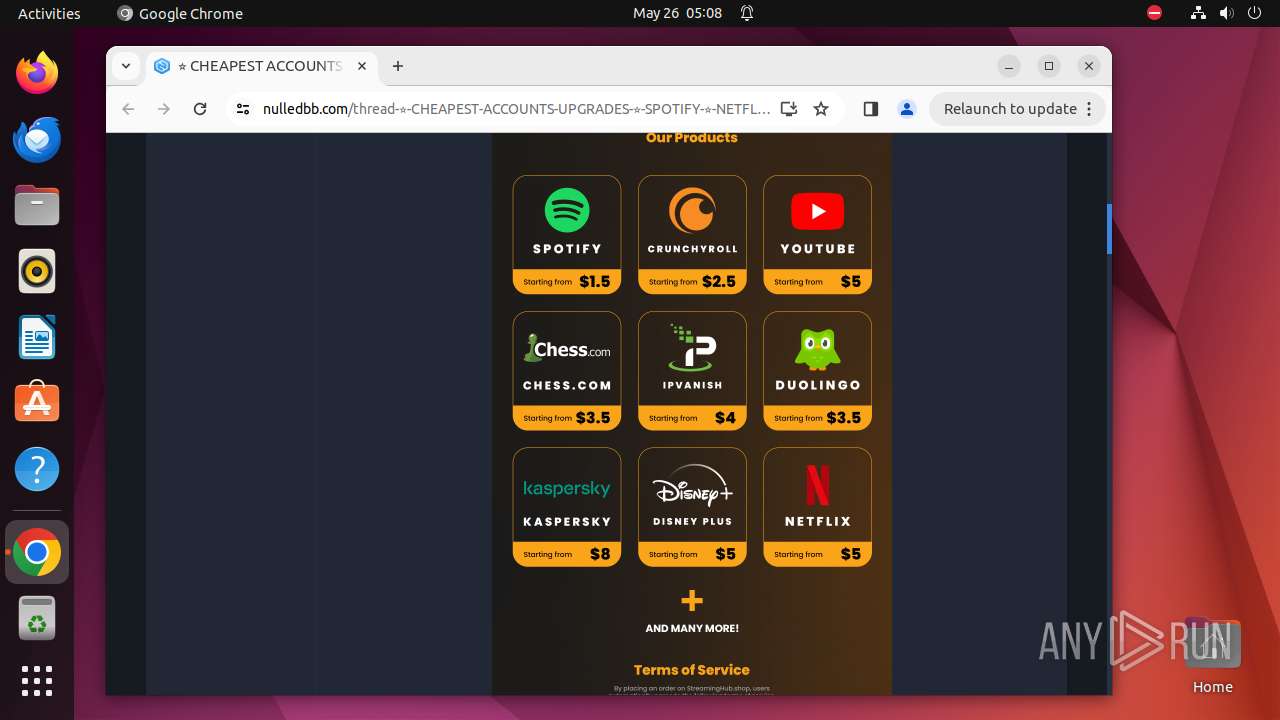Screen dimensions: 1280x720
Task: Click the orange plus icon
Action: tap(692, 600)
